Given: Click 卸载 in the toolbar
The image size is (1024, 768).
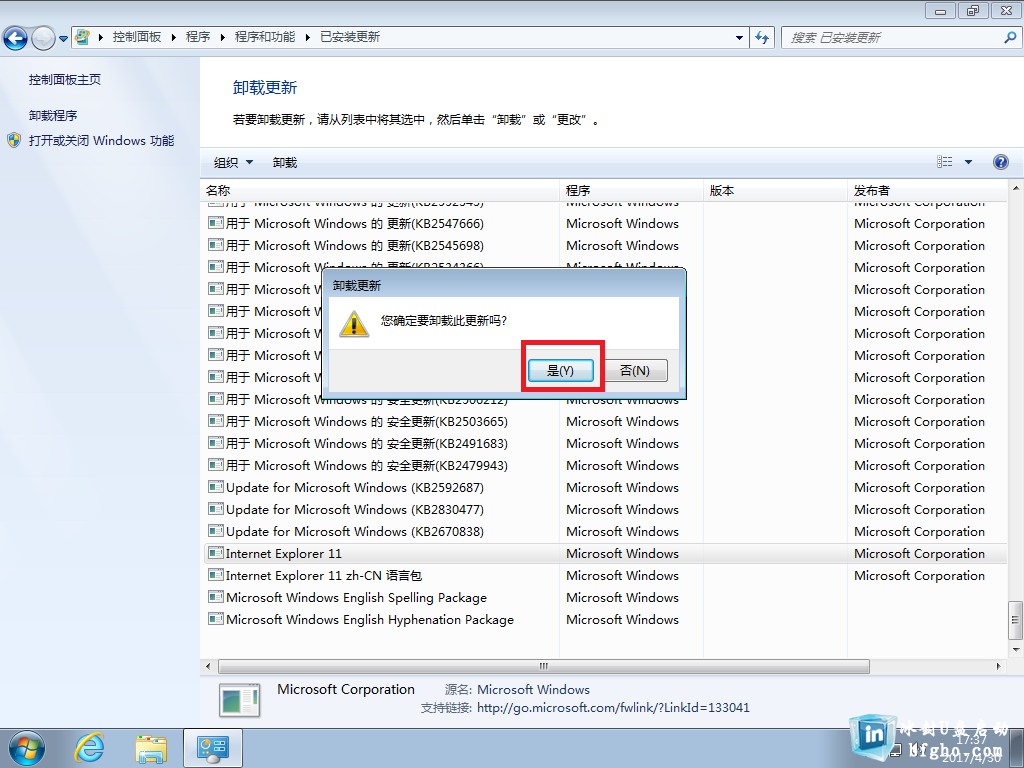Looking at the screenshot, I should (x=285, y=163).
